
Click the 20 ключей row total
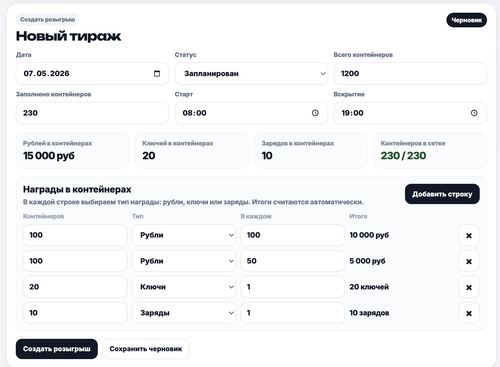pos(369,287)
